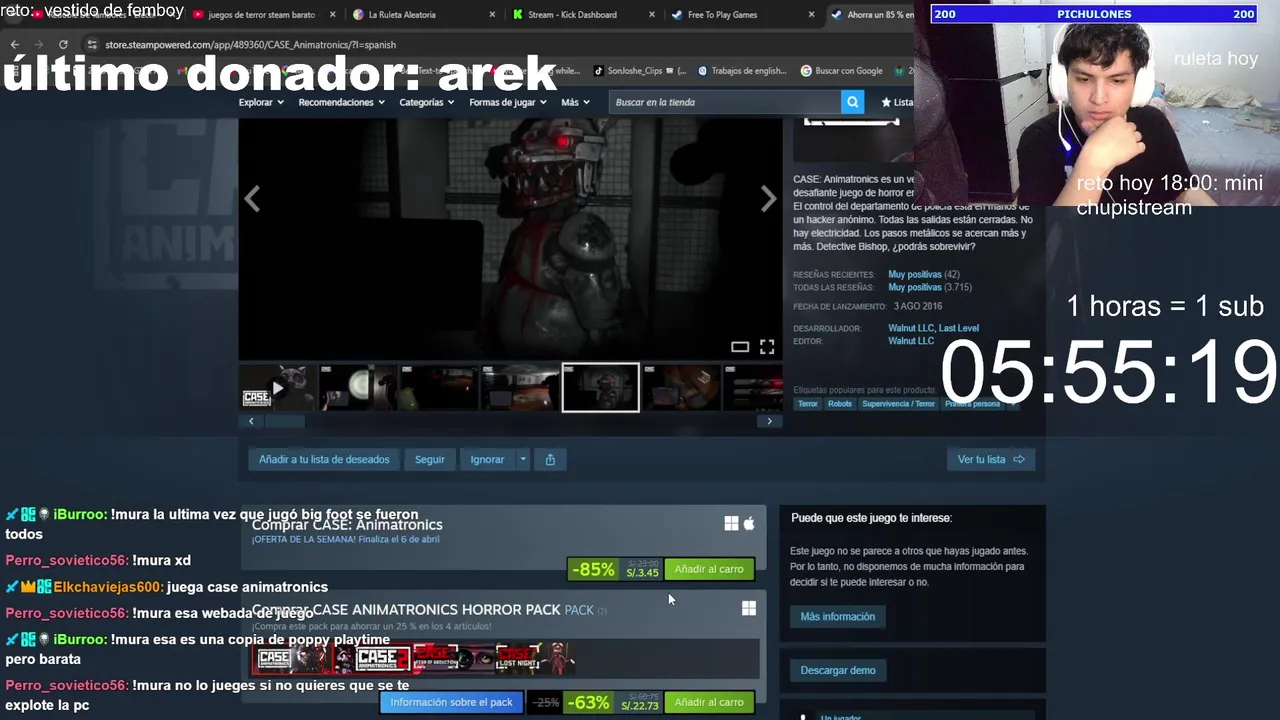This screenshot has height=720, width=1280.
Task: Expand the Formas de jugar dropdown
Action: (x=508, y=102)
